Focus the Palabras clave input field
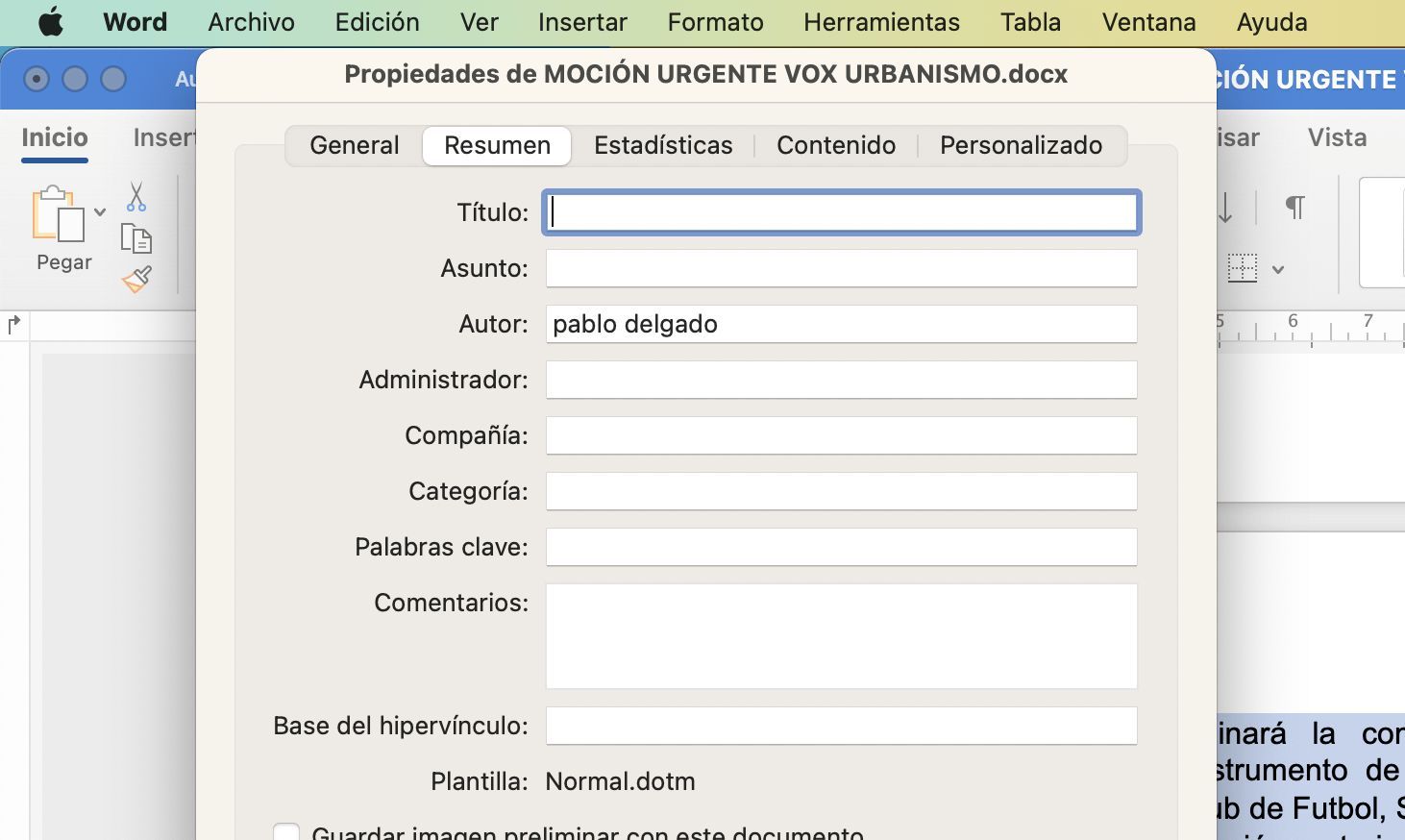Viewport: 1405px width, 840px height. [841, 547]
